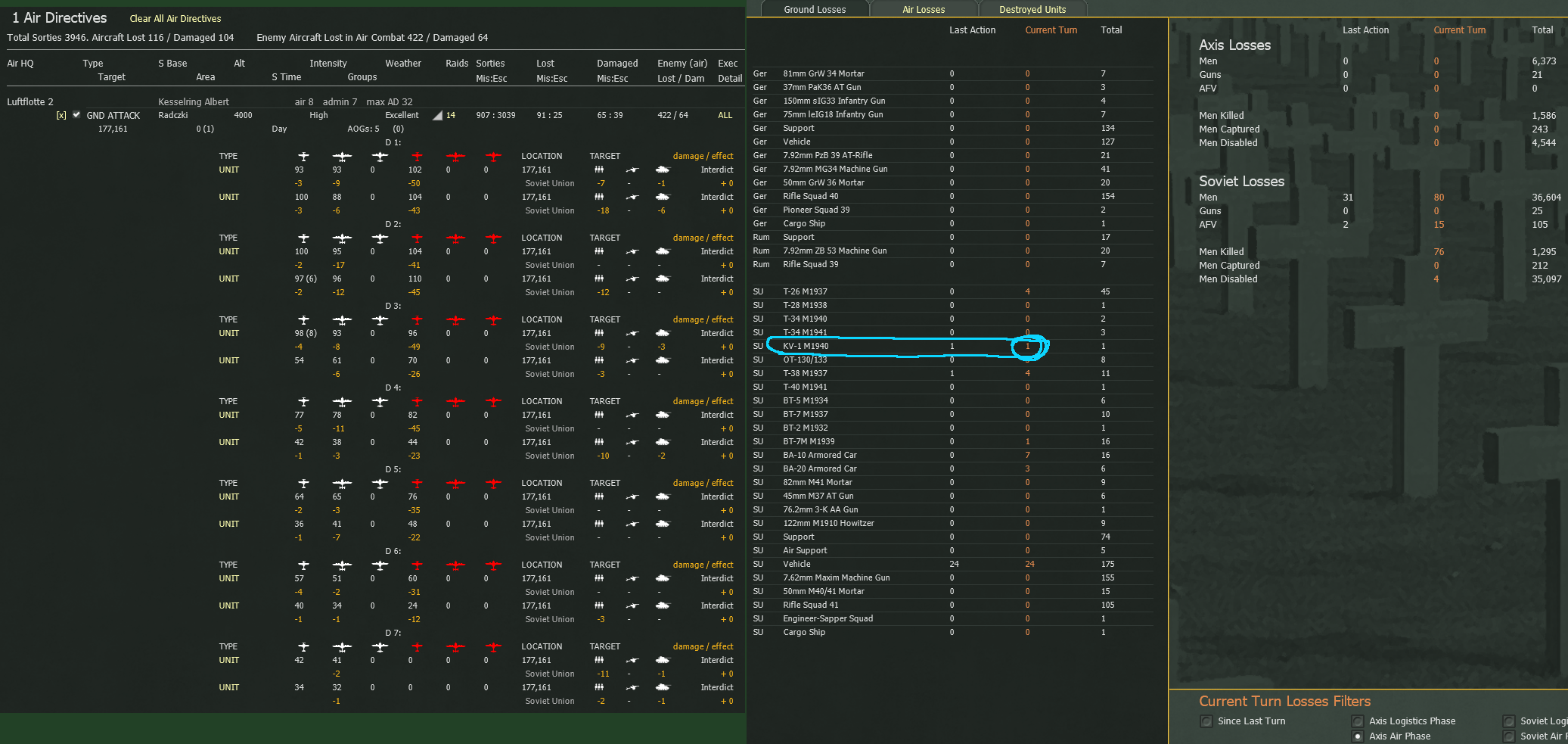Select the Since Last Turn filter
1568x744 pixels.
click(1206, 721)
